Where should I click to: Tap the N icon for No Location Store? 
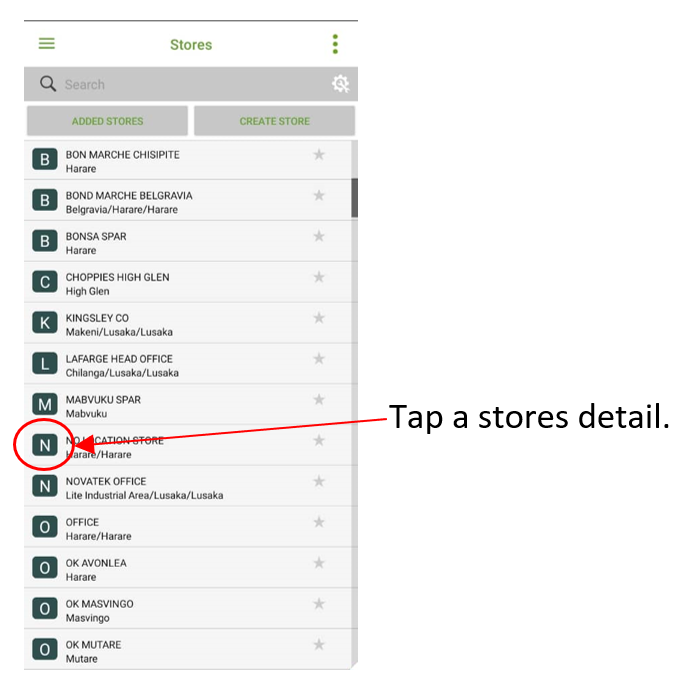[45, 445]
